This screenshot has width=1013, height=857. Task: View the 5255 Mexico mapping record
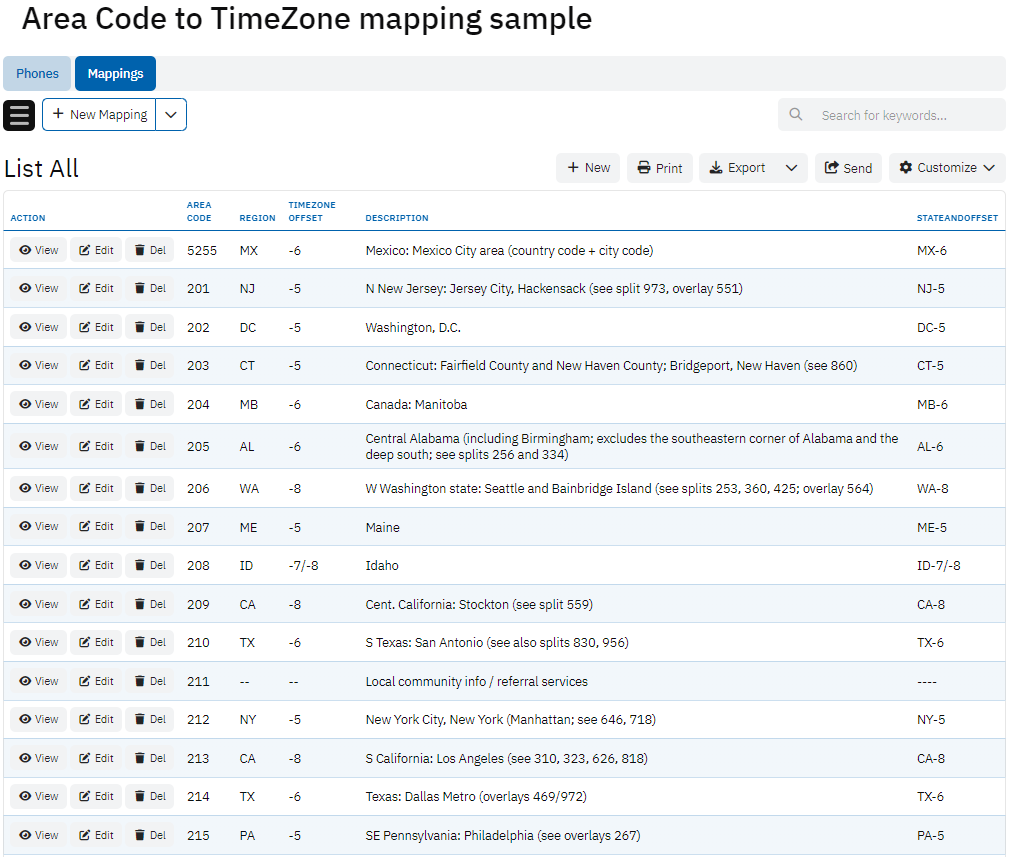38,250
